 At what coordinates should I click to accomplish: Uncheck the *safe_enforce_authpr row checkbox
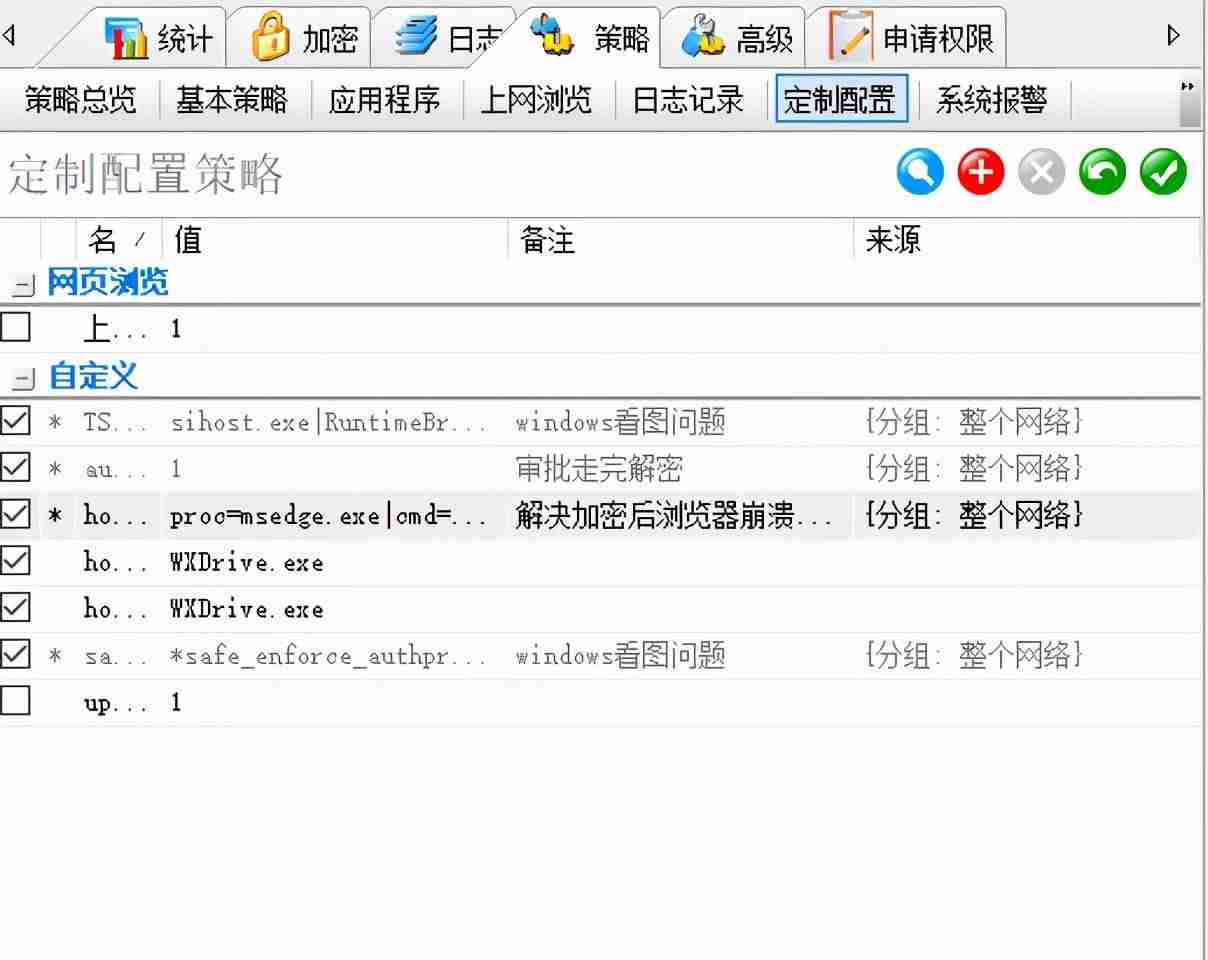[16, 655]
